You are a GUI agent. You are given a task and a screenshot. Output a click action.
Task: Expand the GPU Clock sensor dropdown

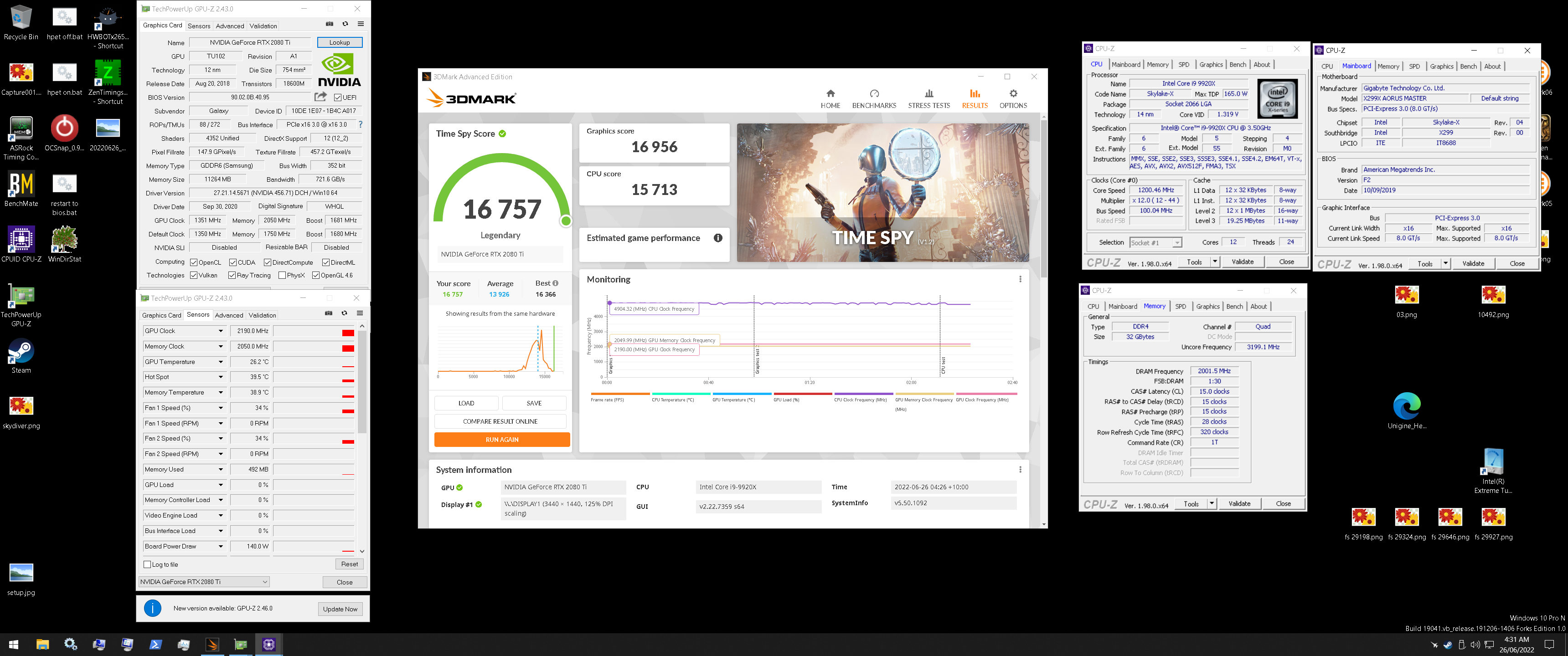tap(220, 331)
